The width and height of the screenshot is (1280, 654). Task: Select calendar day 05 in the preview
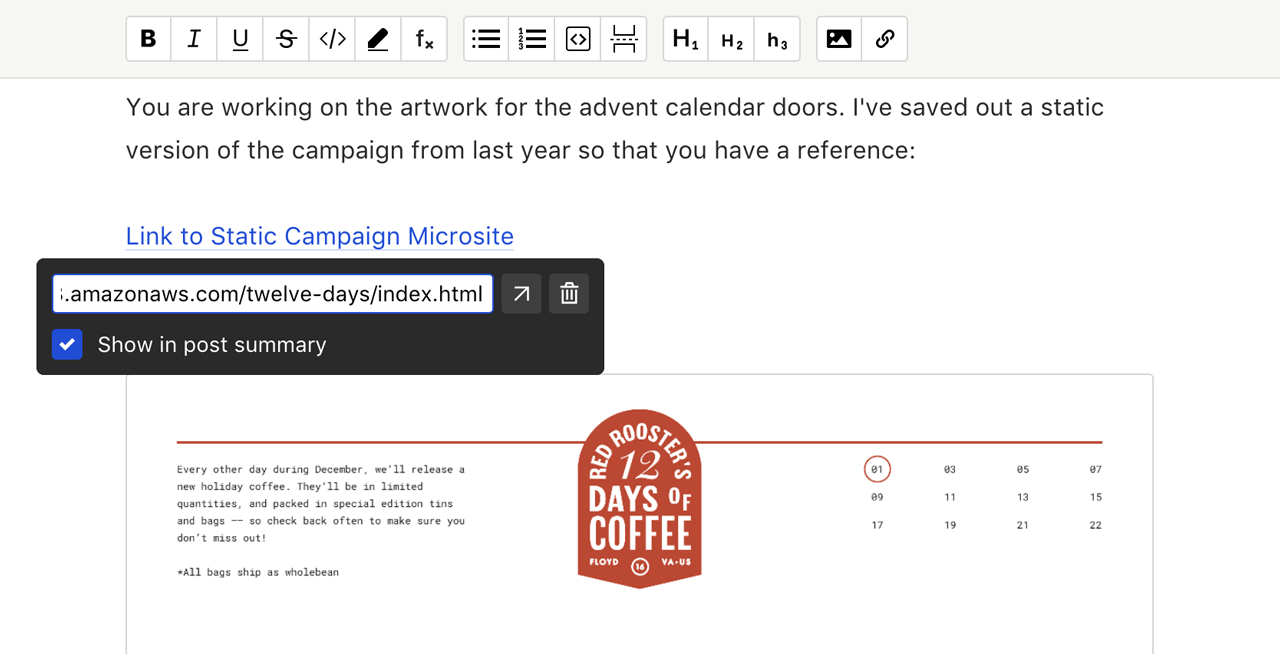pyautogui.click(x=1023, y=469)
